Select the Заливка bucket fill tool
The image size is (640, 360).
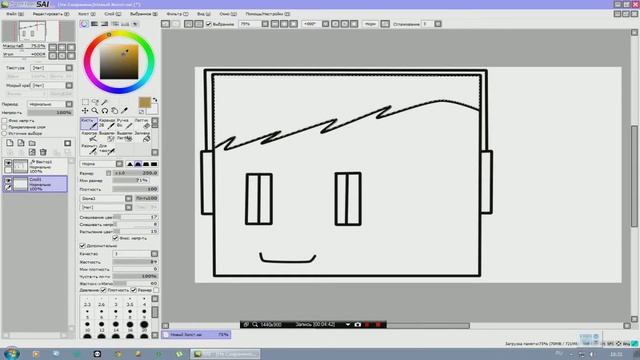coord(142,137)
